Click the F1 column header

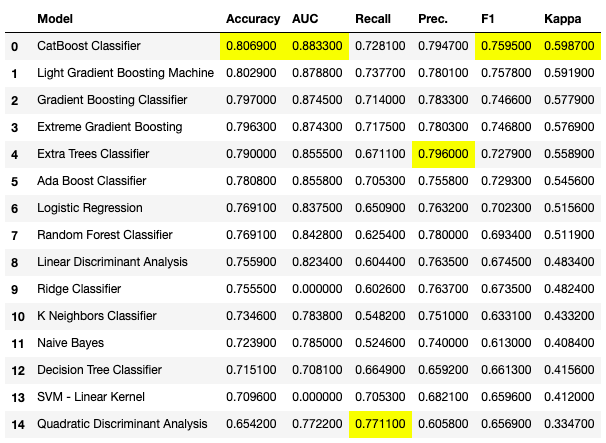coord(488,19)
